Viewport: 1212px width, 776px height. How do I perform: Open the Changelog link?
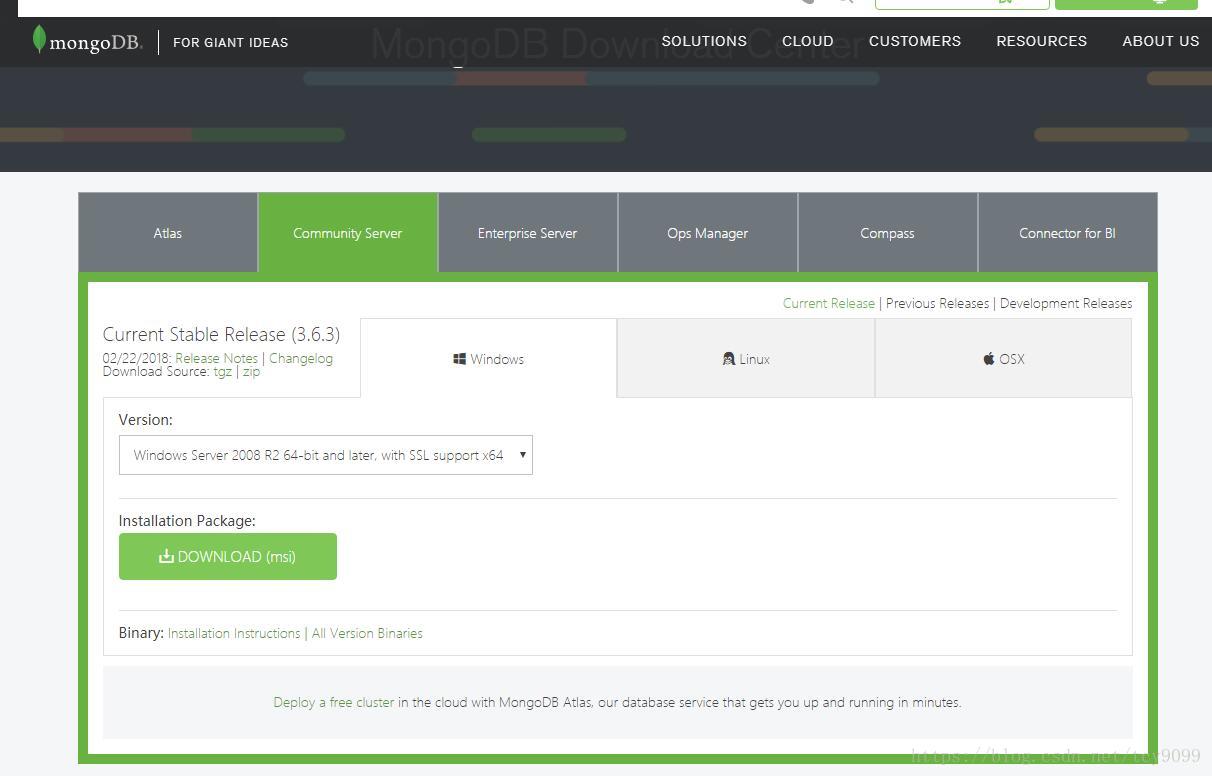click(301, 358)
